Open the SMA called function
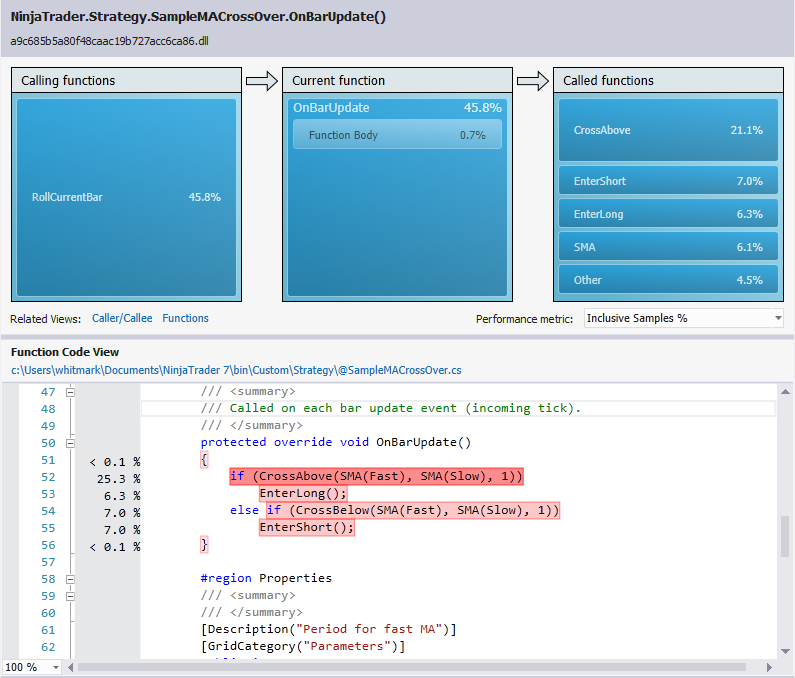 coord(668,246)
